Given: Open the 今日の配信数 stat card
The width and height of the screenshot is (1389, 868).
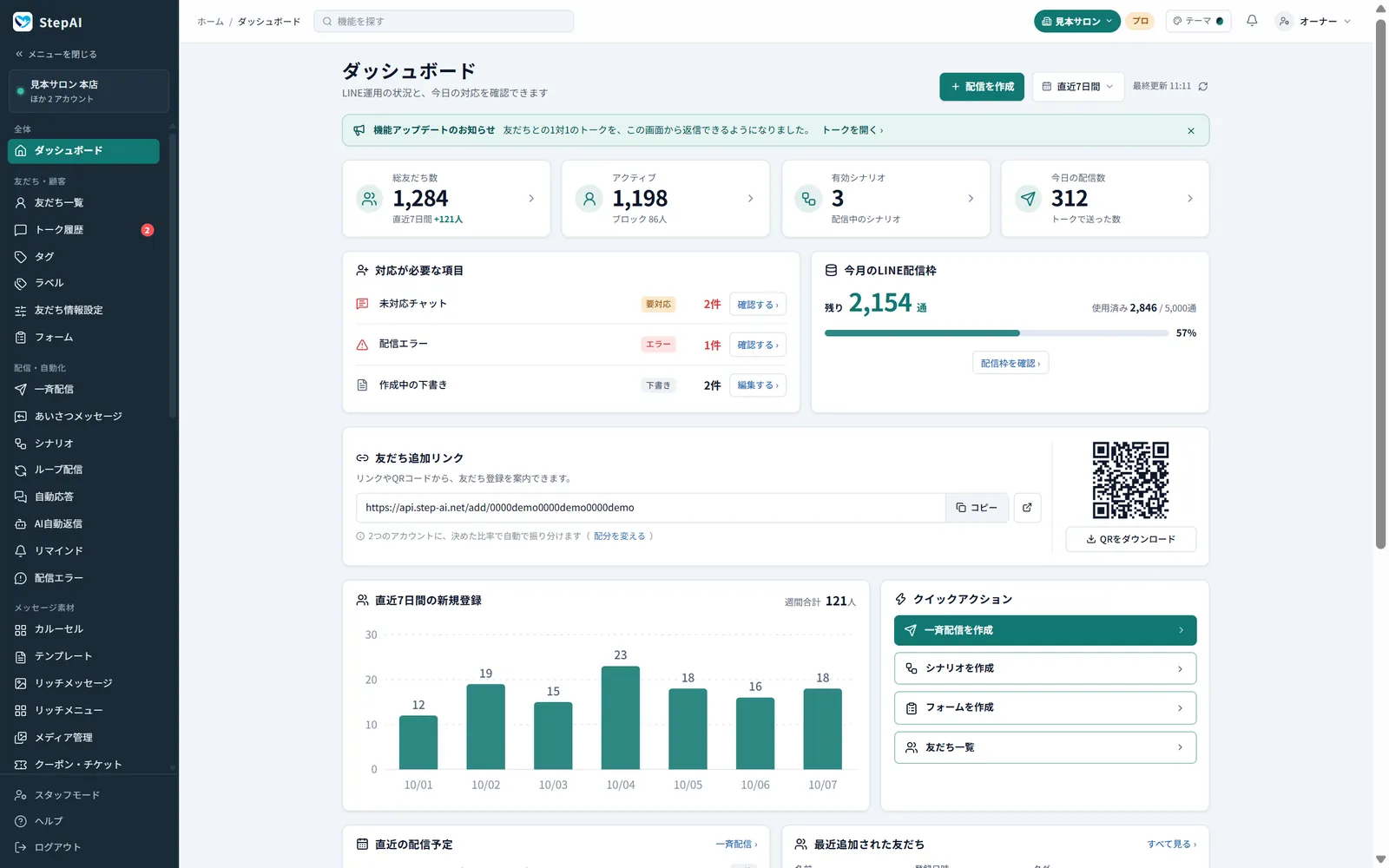Looking at the screenshot, I should 1105,198.
